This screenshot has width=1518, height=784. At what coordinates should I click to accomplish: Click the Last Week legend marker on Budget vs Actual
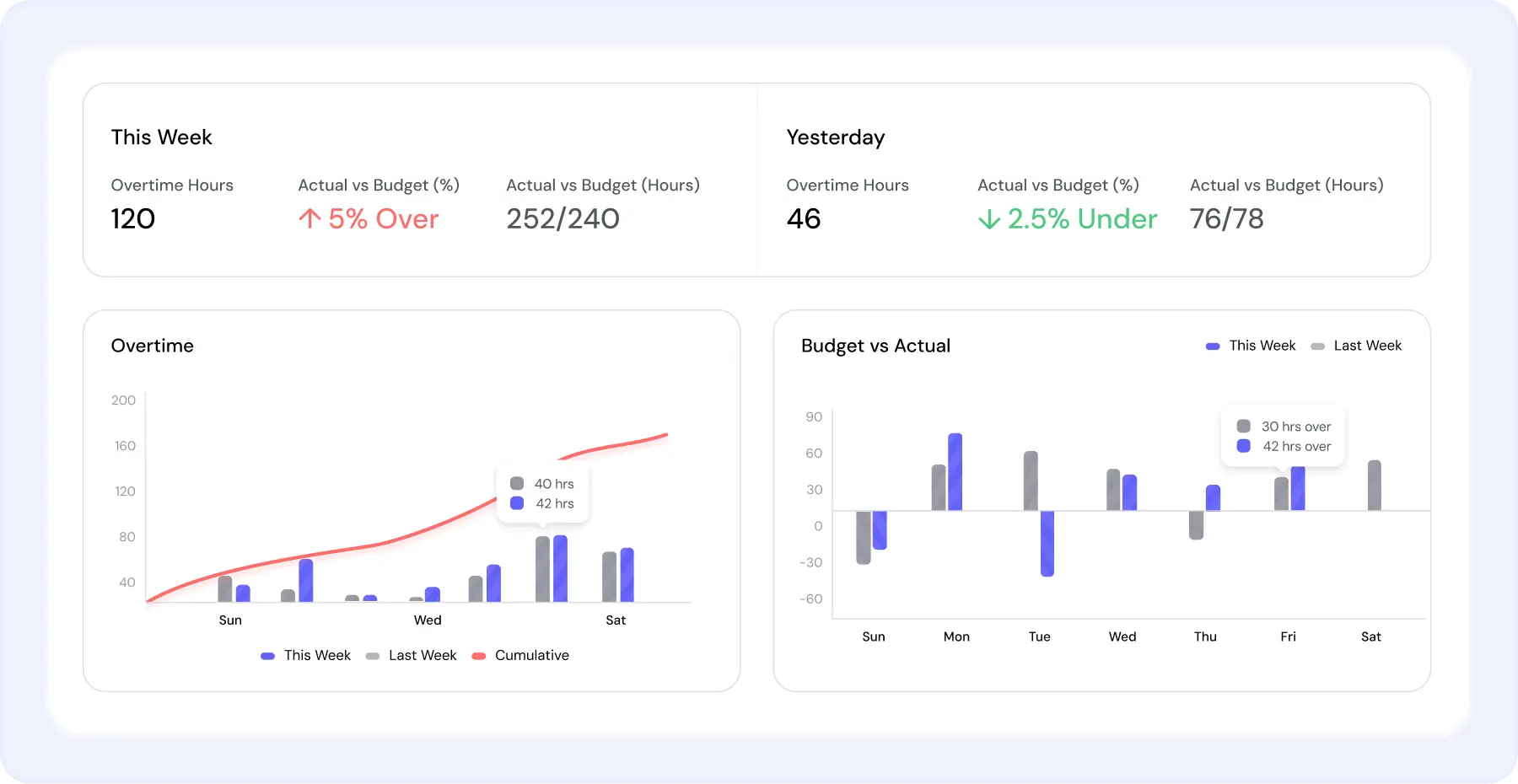1318,346
